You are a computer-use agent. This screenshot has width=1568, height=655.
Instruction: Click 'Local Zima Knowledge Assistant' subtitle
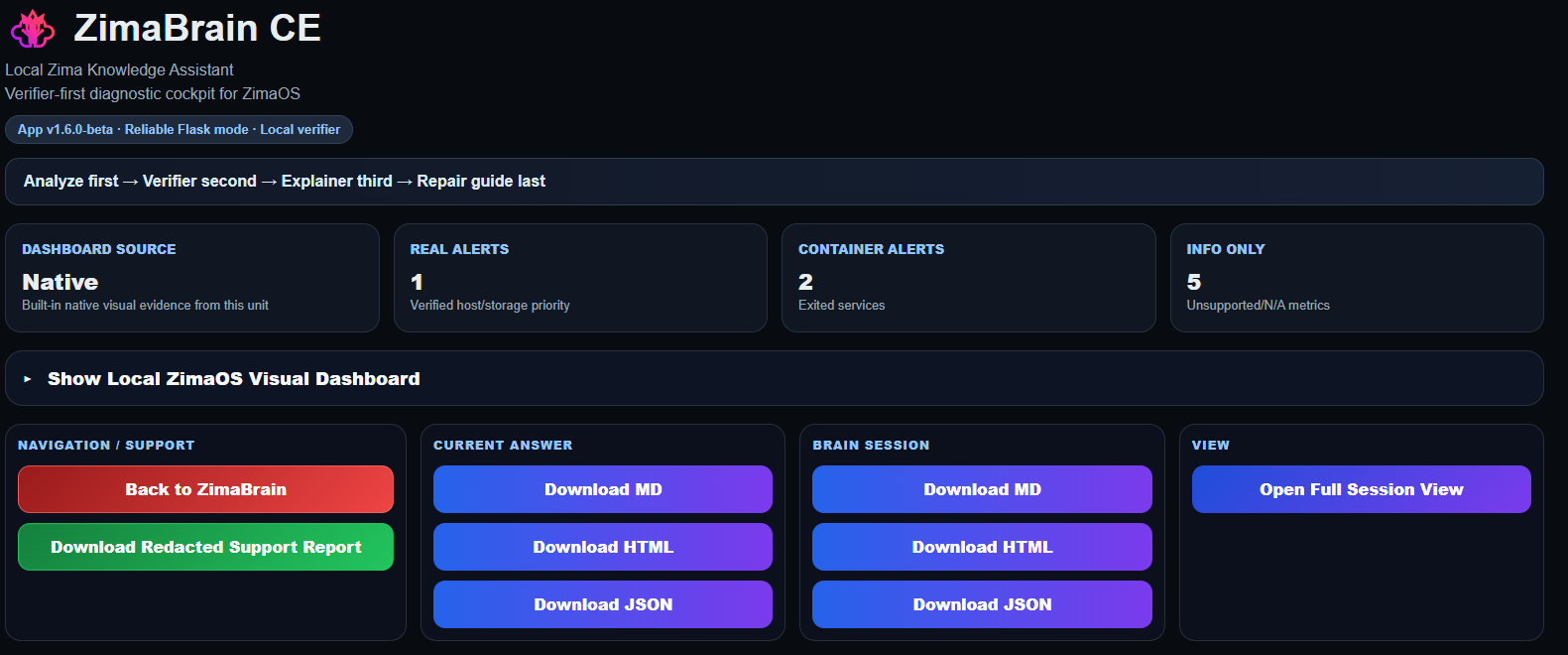tap(119, 69)
